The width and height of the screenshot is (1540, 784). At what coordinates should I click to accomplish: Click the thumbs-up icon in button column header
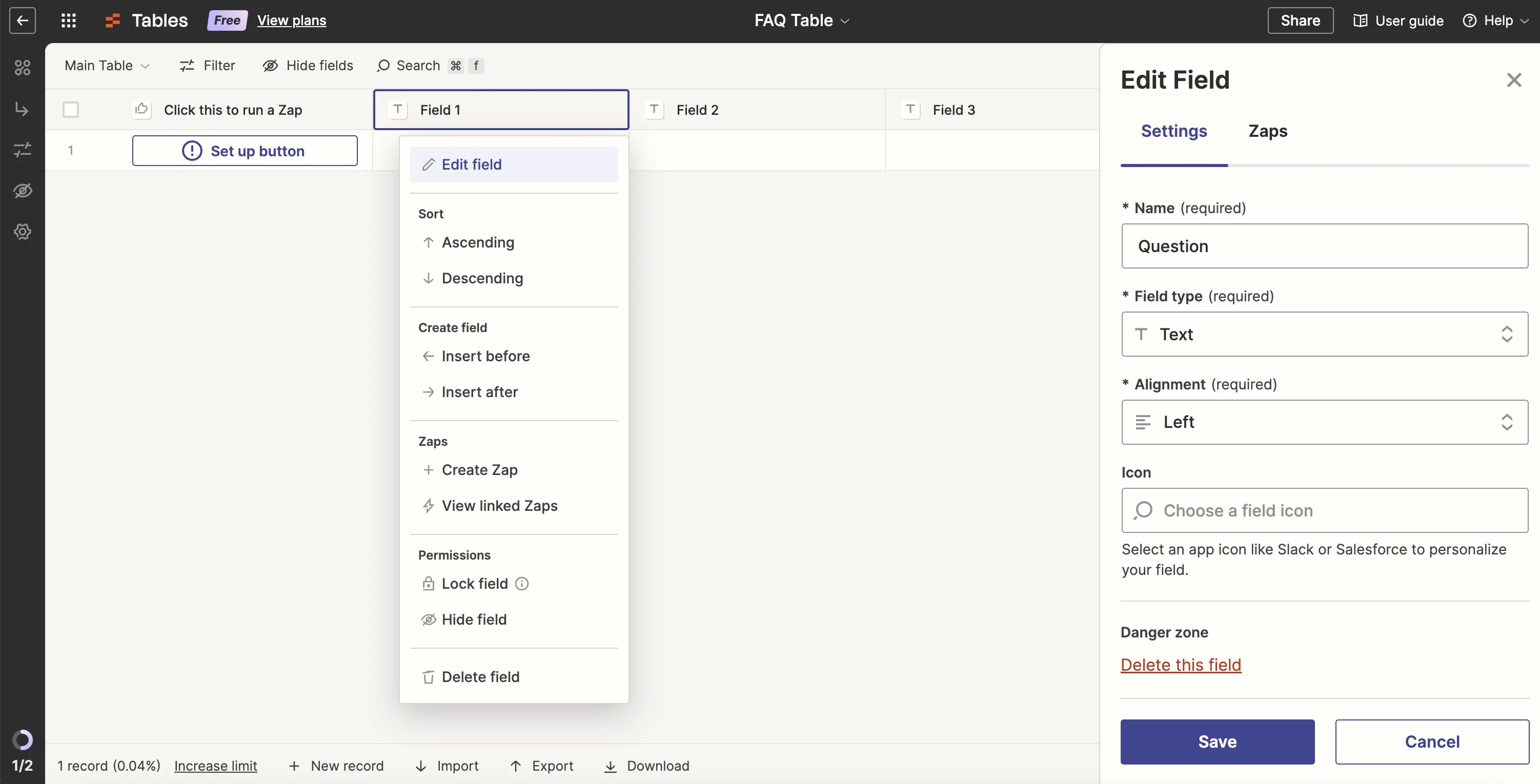141,109
